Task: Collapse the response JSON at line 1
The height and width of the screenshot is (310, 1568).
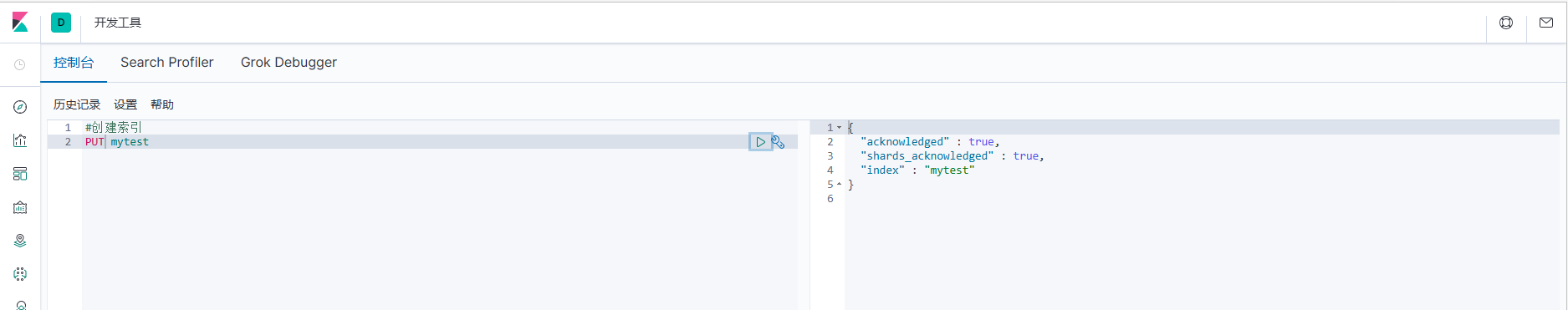Action: pyautogui.click(x=839, y=128)
